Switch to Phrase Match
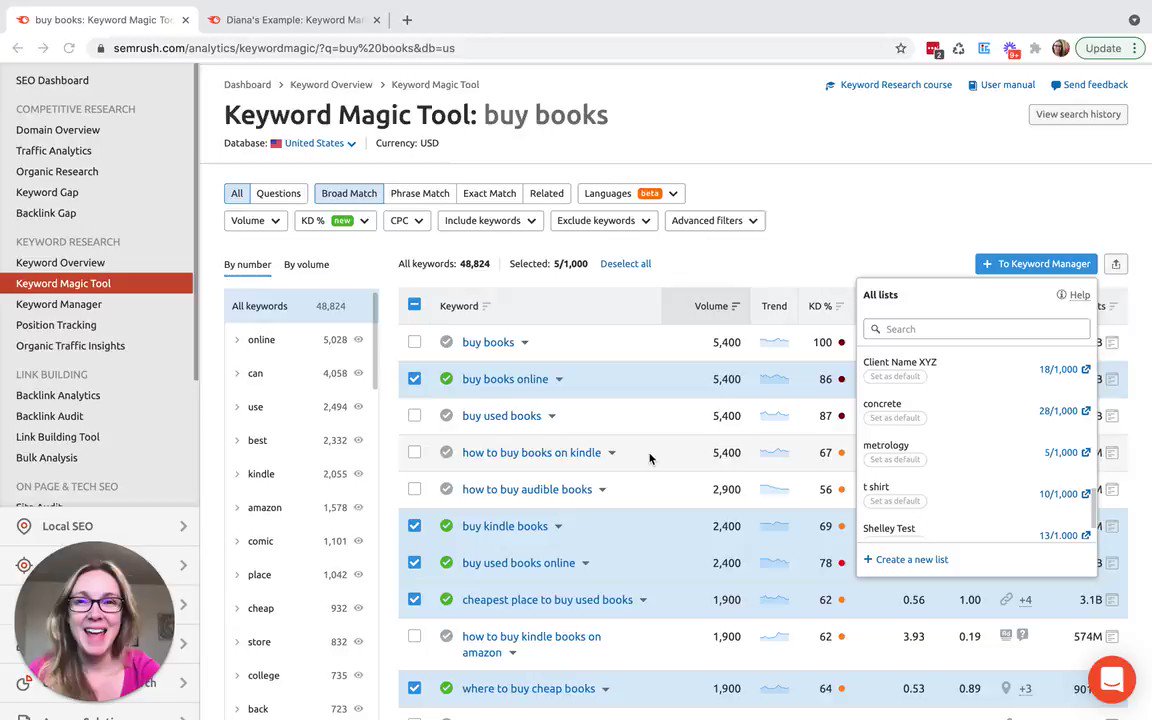This screenshot has width=1152, height=720. tap(420, 193)
